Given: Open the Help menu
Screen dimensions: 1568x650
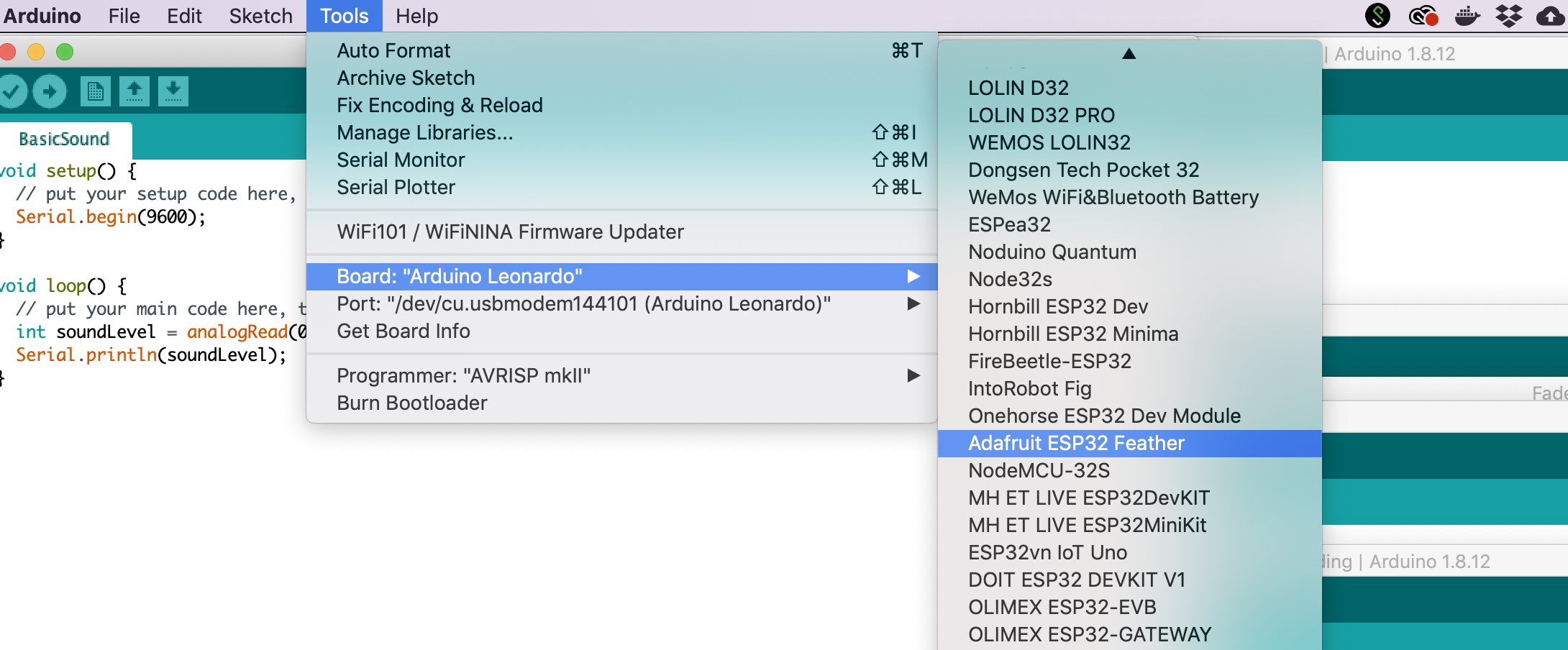Looking at the screenshot, I should point(416,16).
